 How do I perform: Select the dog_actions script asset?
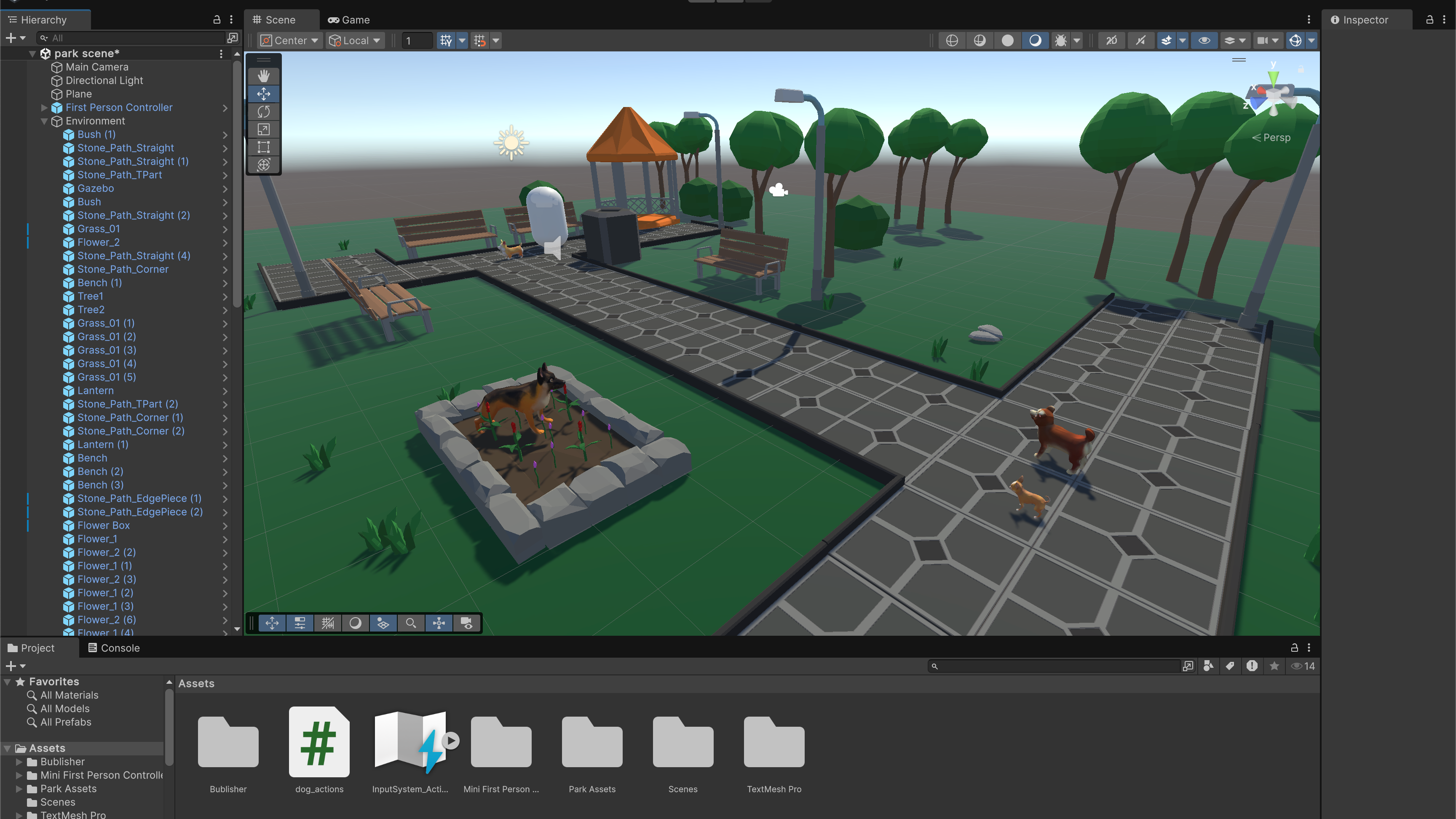click(319, 751)
